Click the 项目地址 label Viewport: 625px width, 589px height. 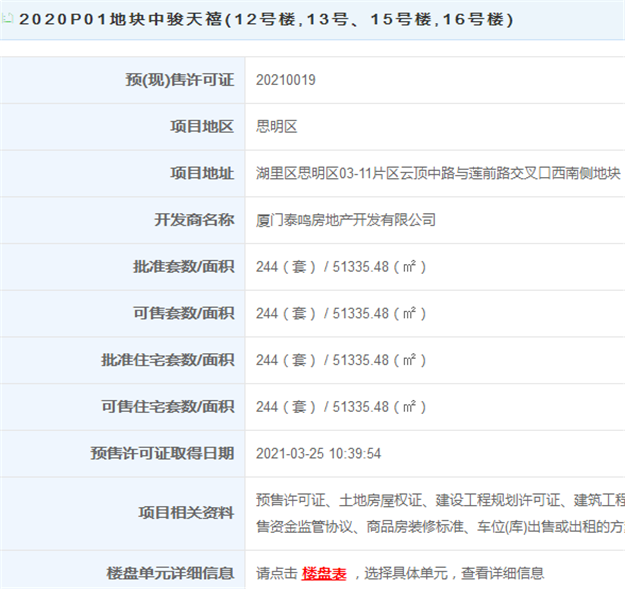click(202, 173)
